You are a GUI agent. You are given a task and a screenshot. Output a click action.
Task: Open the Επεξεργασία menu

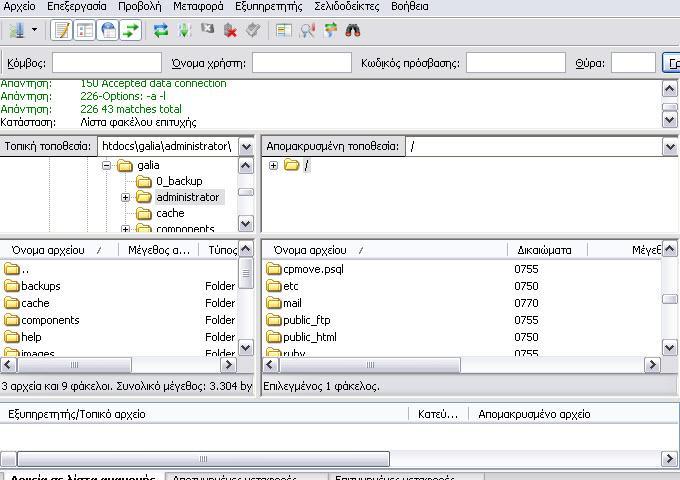pyautogui.click(x=77, y=7)
